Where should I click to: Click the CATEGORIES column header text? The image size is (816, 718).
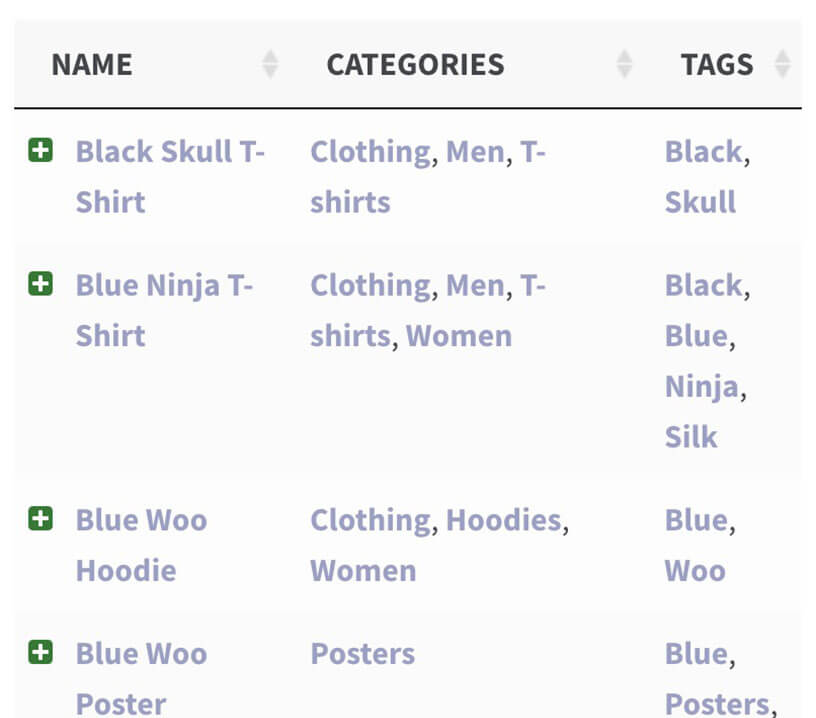[x=415, y=65]
